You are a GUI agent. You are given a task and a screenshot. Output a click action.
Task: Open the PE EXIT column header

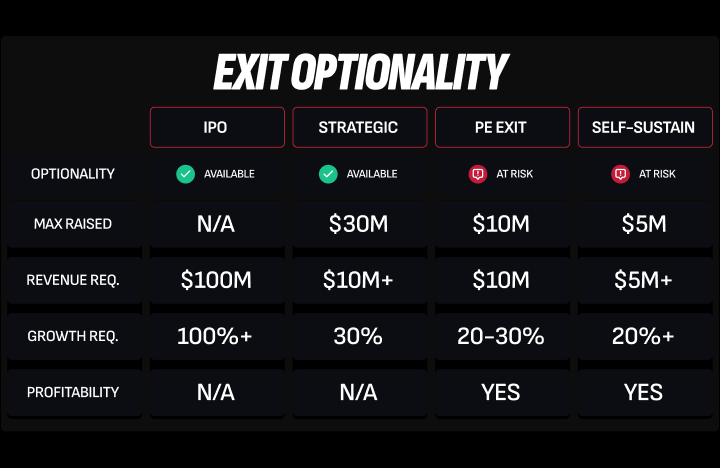502,127
